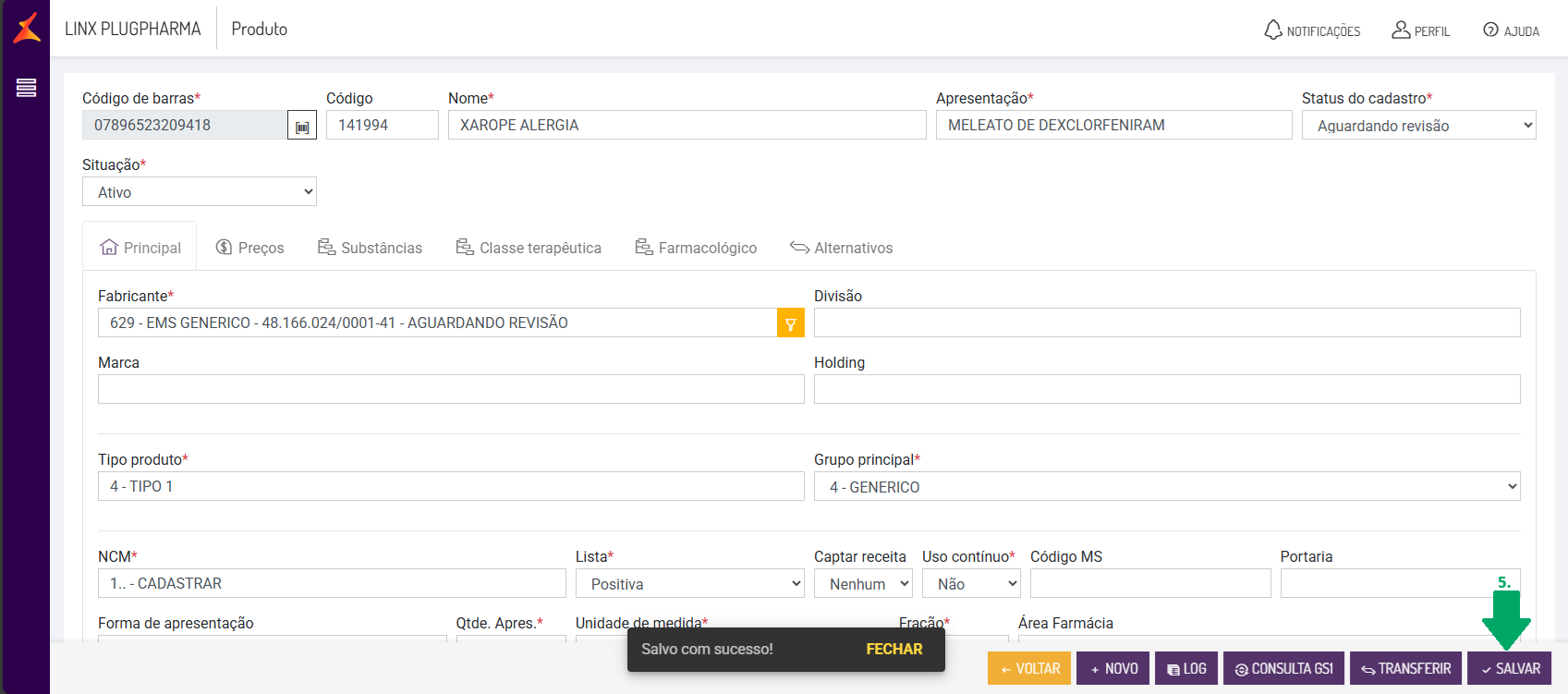Open the Lista dropdown
This screenshot has height=694, width=1568.
[690, 584]
